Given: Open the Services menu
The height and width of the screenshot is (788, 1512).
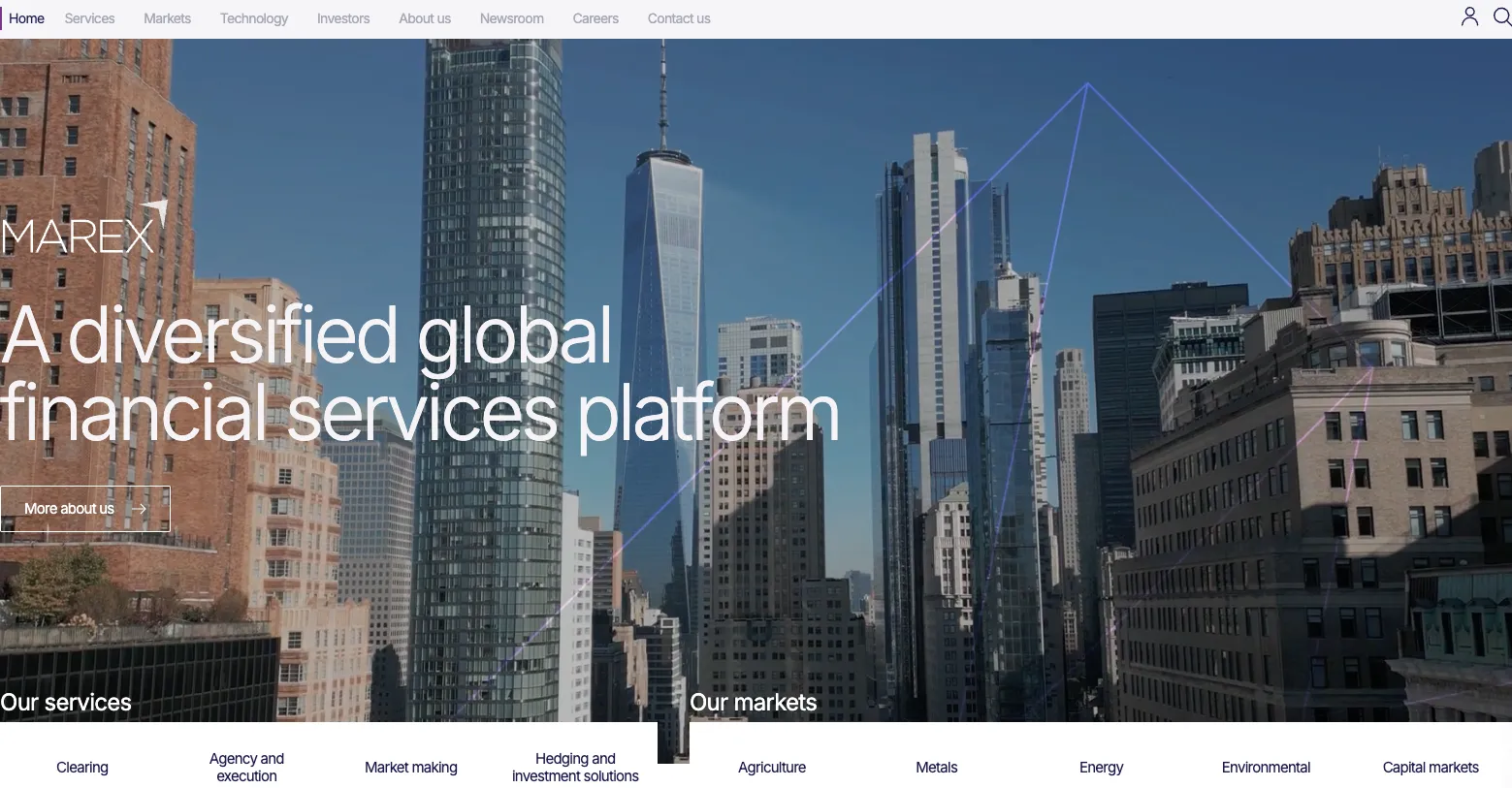Looking at the screenshot, I should pos(89,18).
